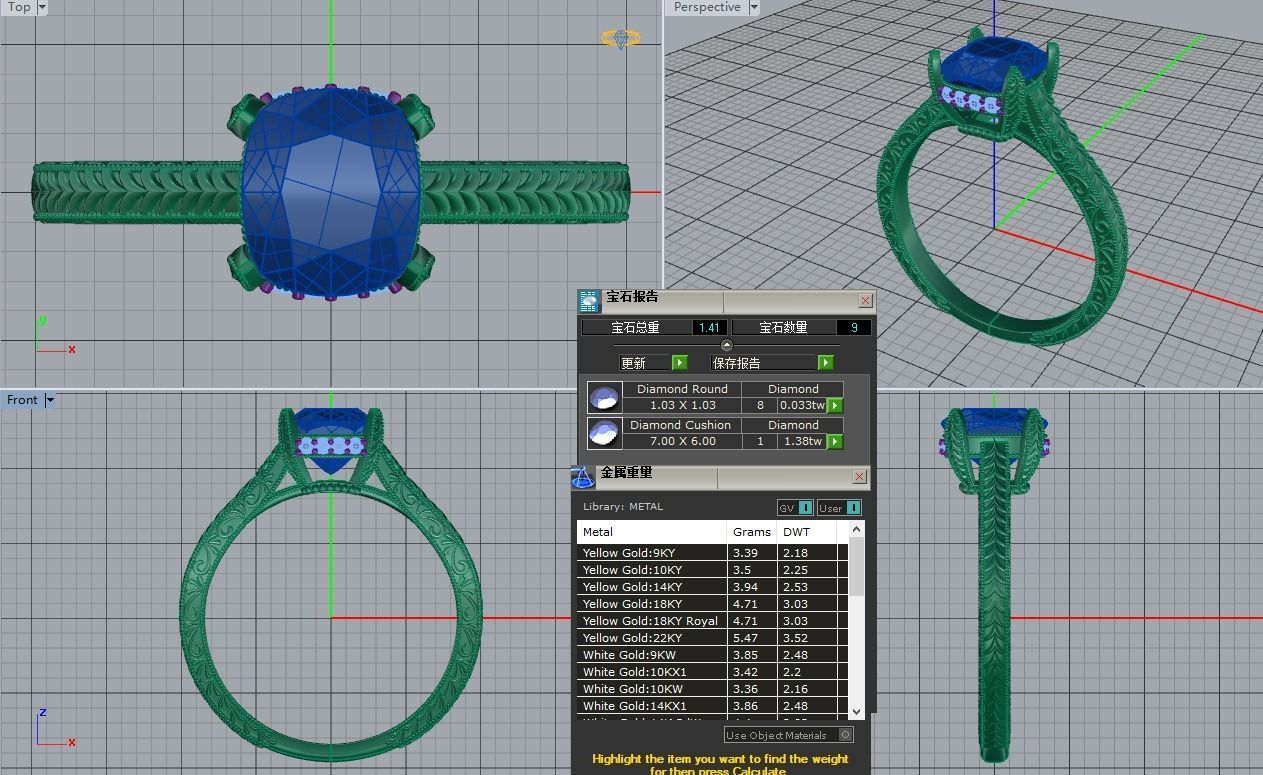Click the Diamond Cushion gem thumbnail
The width and height of the screenshot is (1263, 775).
604,433
